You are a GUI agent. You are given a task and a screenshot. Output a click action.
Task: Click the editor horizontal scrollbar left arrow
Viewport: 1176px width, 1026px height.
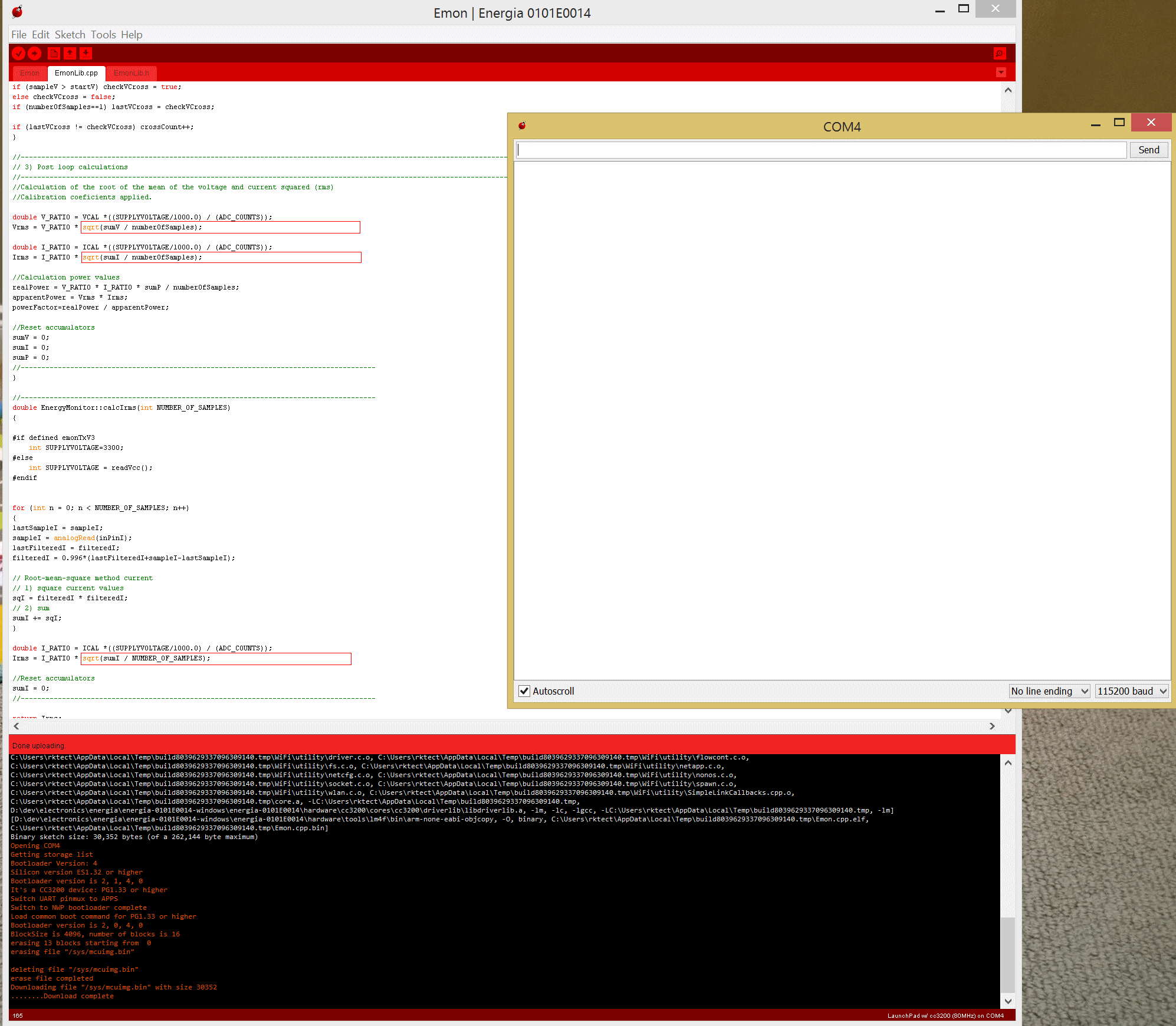click(x=17, y=726)
